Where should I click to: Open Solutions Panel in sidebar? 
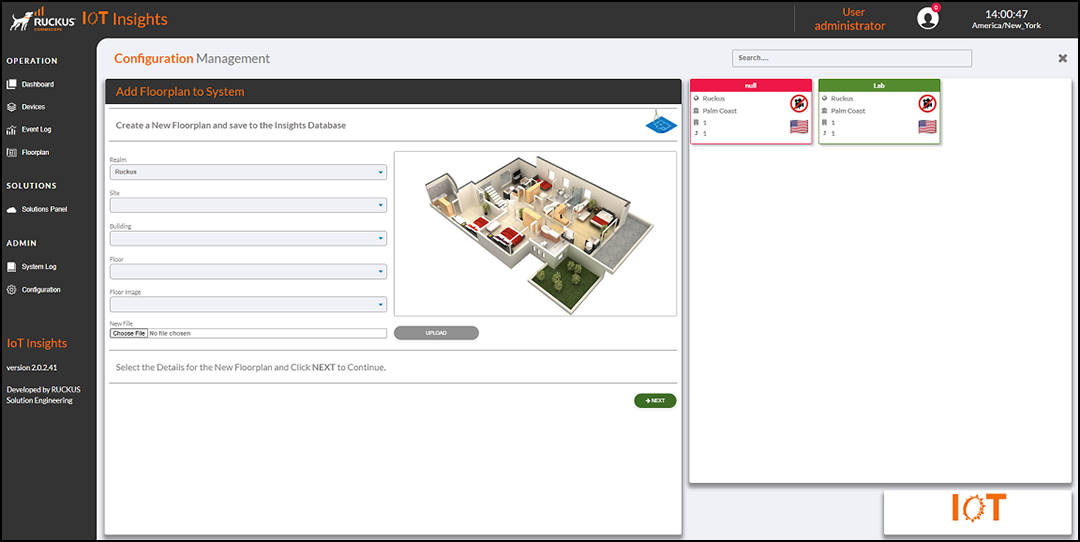point(37,209)
